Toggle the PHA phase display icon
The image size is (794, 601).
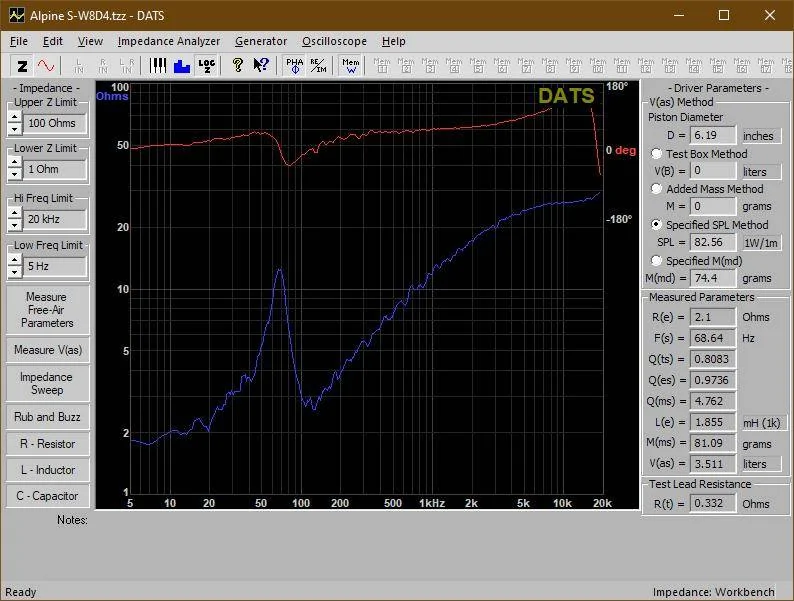click(x=294, y=66)
